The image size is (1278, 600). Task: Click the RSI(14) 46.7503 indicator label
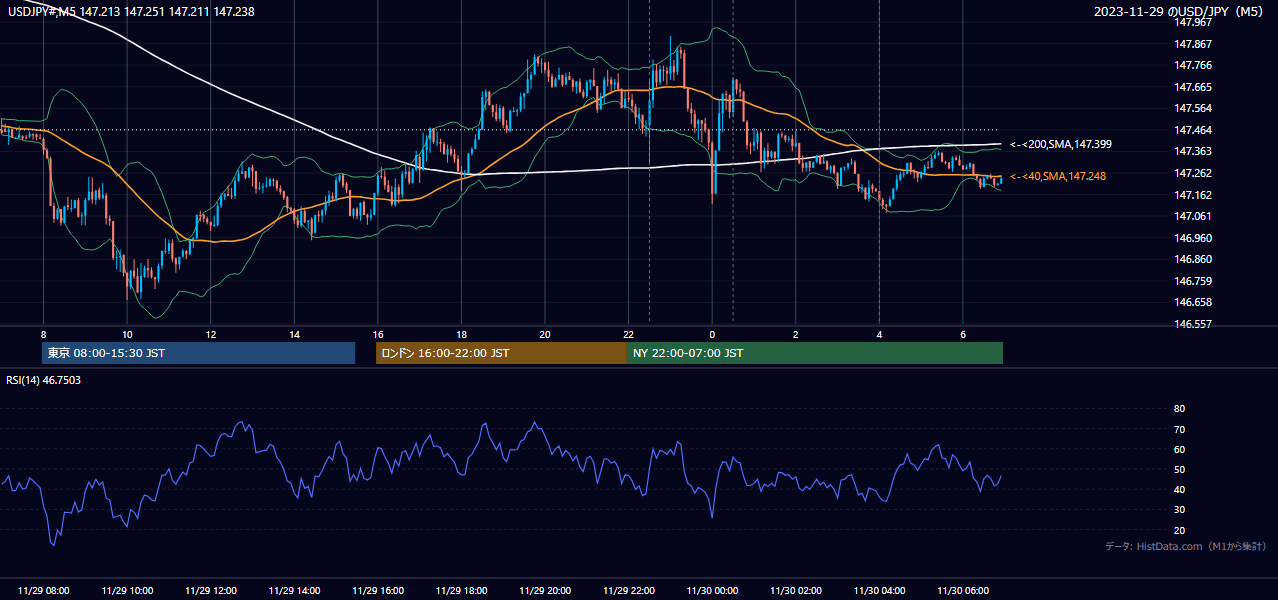coord(44,380)
